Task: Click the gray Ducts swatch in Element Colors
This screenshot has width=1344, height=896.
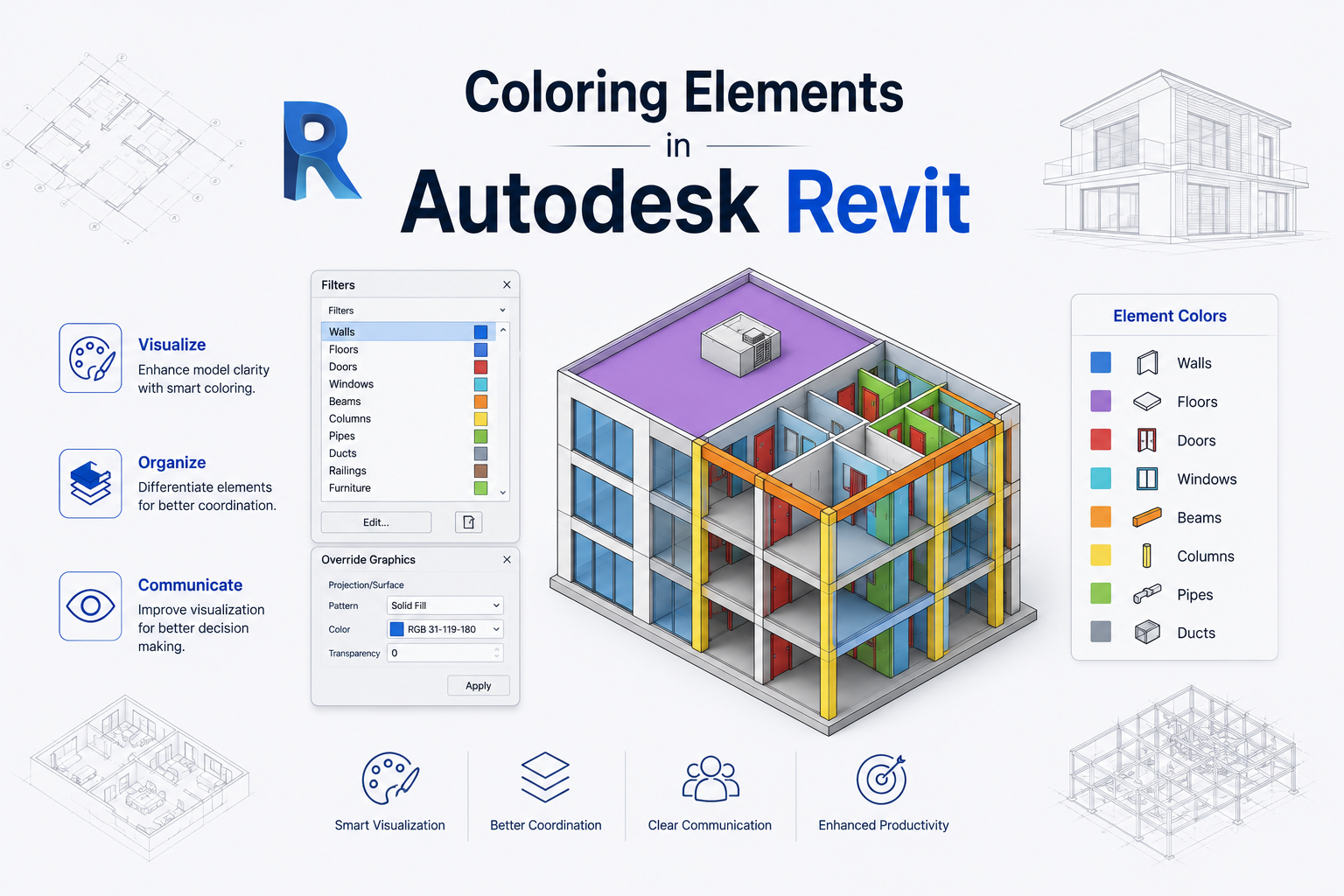Action: pos(1101,632)
